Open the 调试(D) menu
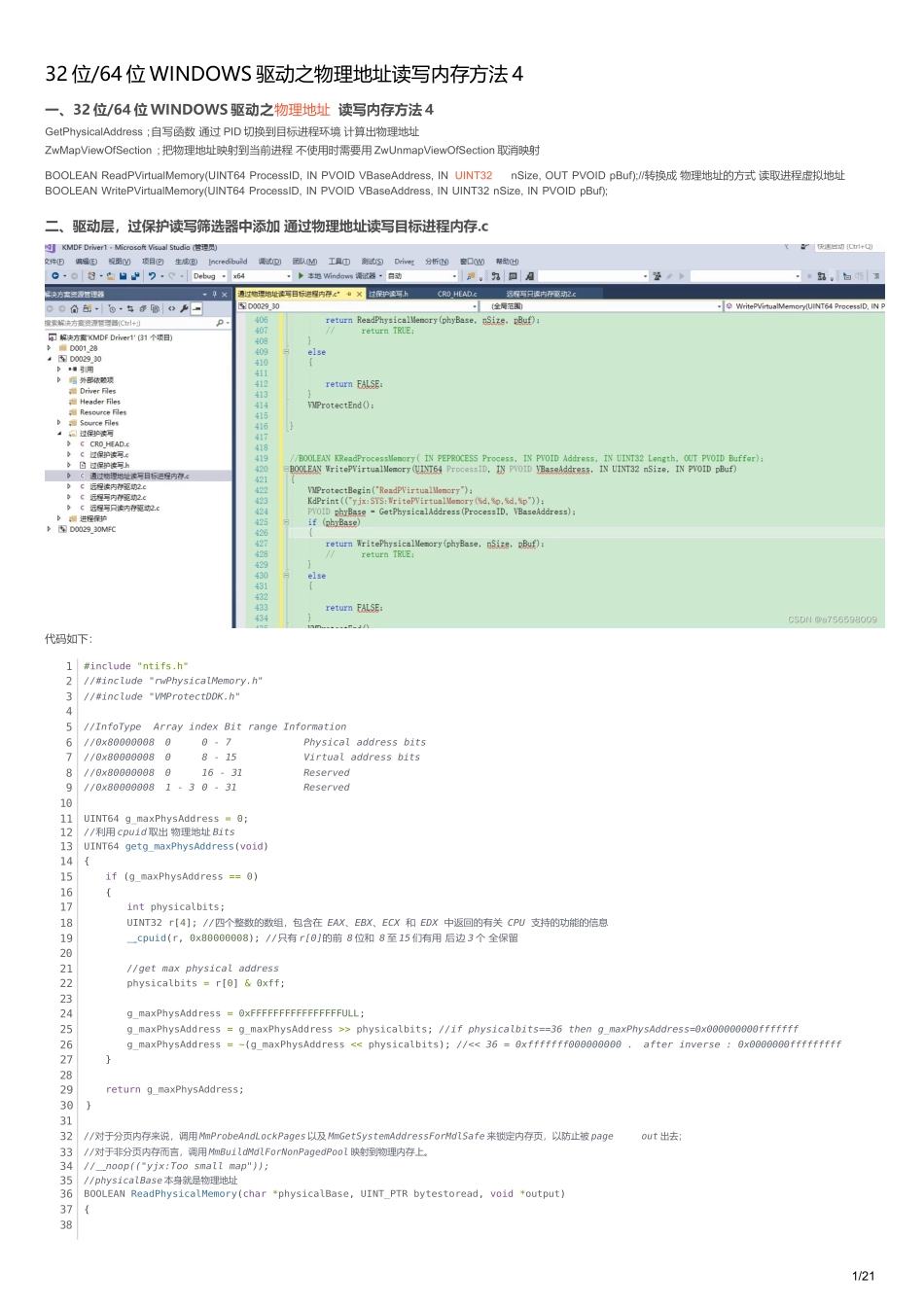924x1307 pixels. point(269,262)
